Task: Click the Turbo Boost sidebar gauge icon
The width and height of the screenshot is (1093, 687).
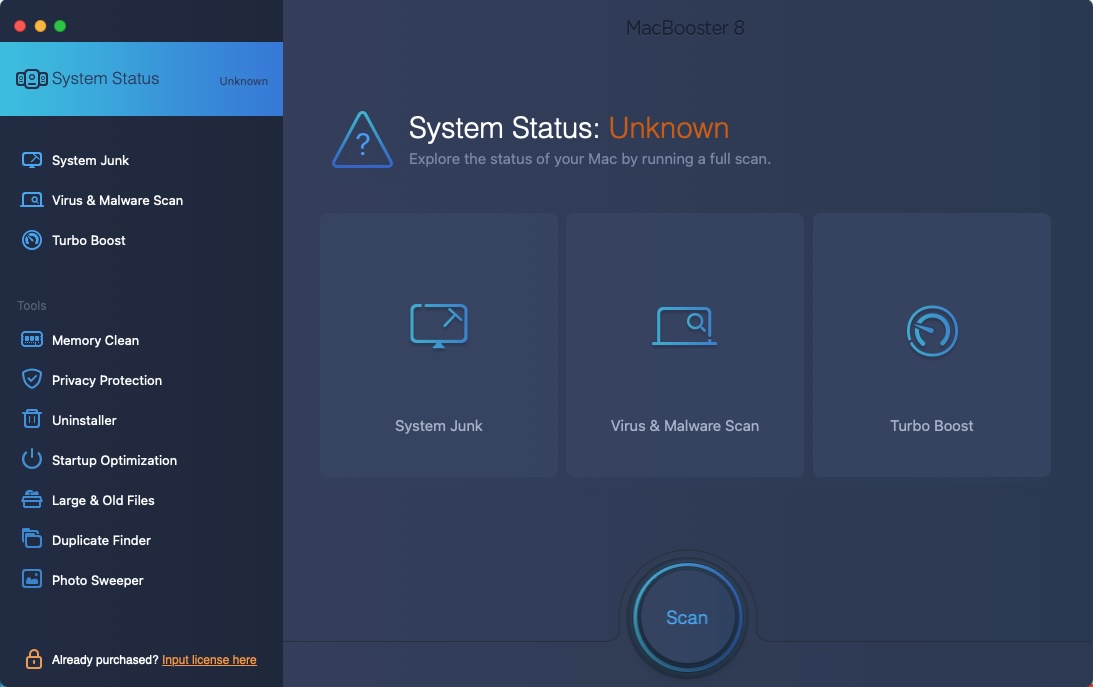Action: [31, 240]
